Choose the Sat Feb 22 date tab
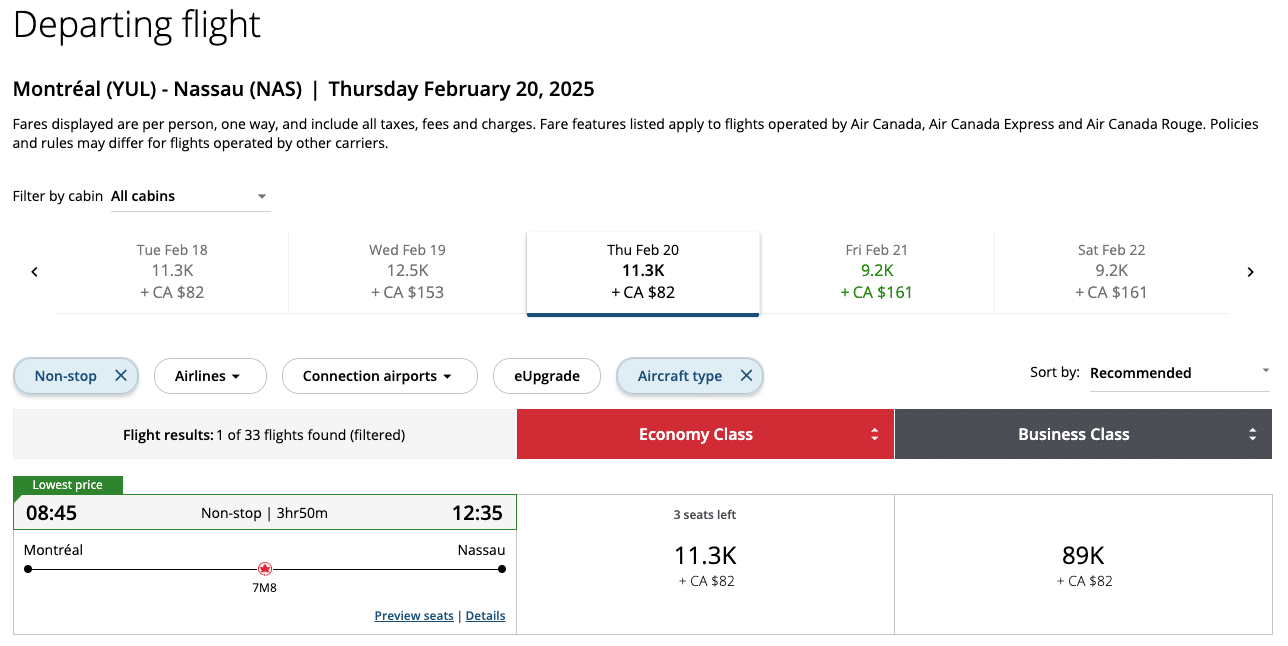The height and width of the screenshot is (646, 1288). tap(1111, 271)
